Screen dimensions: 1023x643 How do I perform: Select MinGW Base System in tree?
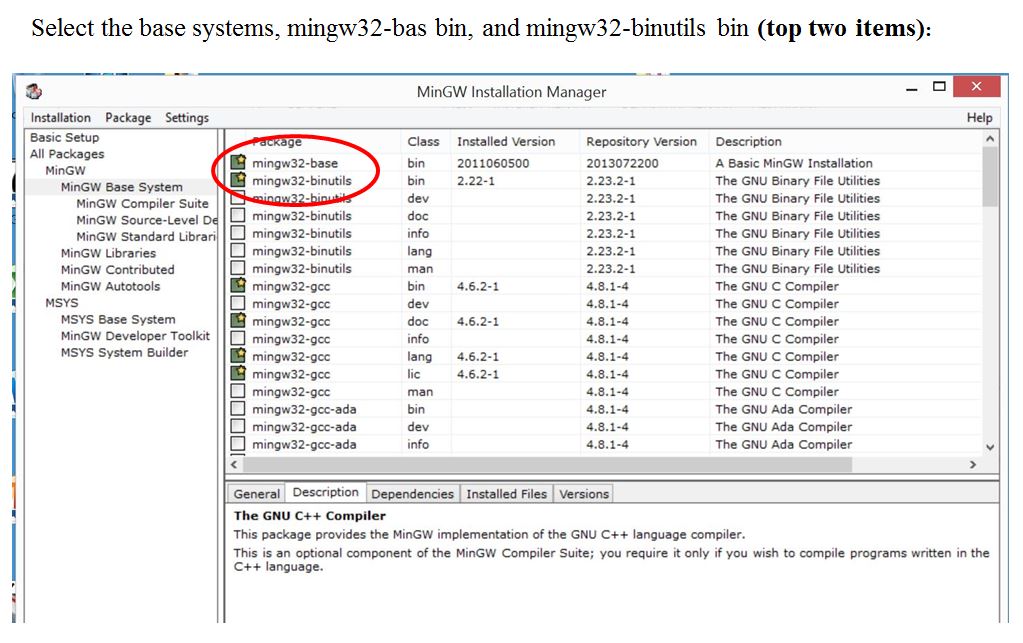[x=121, y=187]
